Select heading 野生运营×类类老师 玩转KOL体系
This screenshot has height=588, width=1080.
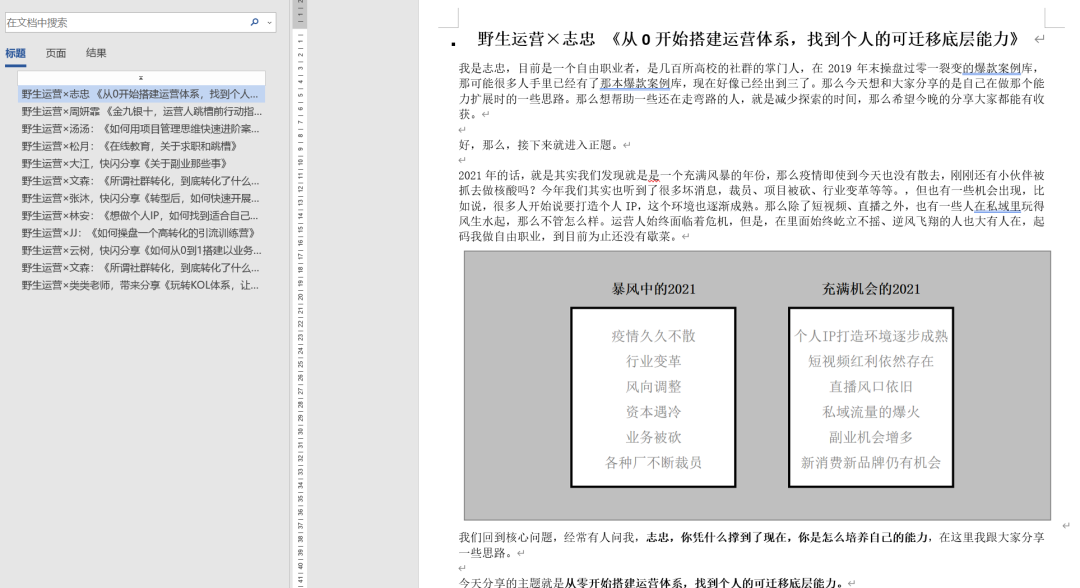tap(141, 285)
